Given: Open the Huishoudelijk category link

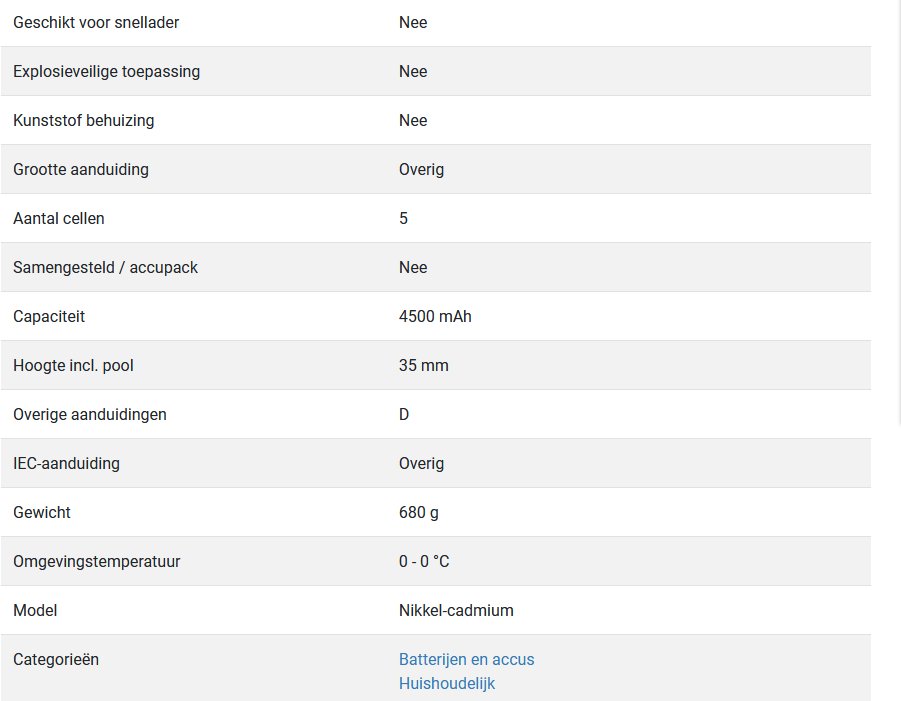Looking at the screenshot, I should coord(446,683).
